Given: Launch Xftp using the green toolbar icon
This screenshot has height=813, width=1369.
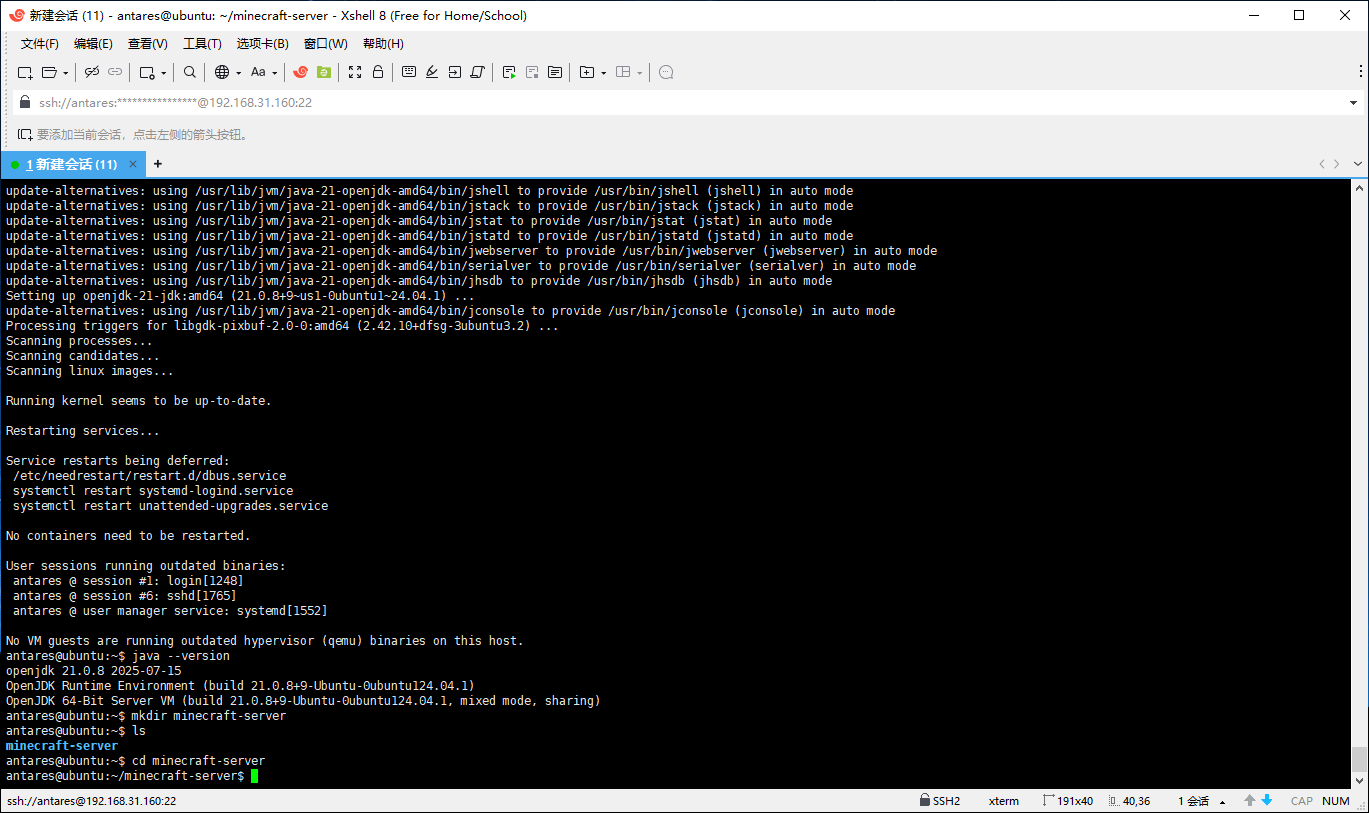Looking at the screenshot, I should coord(324,72).
